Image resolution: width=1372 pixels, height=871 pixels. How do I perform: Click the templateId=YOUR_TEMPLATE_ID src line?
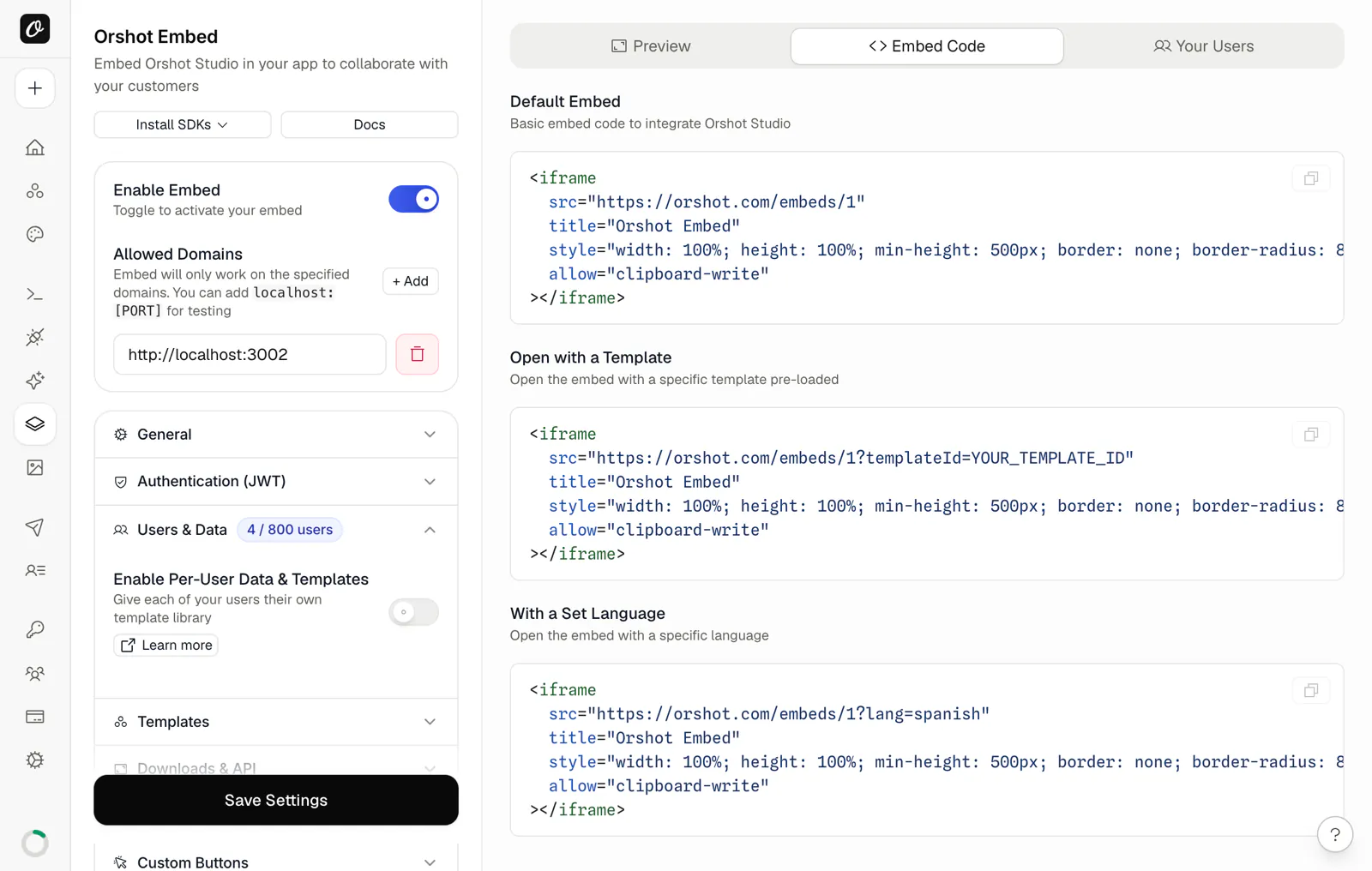click(841, 458)
